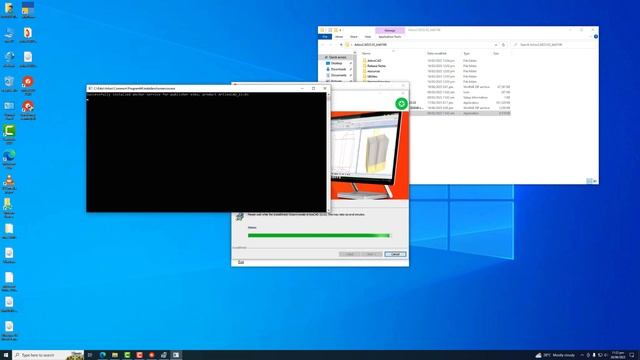The image size is (640, 360).
Task: Select the VLC media player desktop icon
Action: (9, 184)
